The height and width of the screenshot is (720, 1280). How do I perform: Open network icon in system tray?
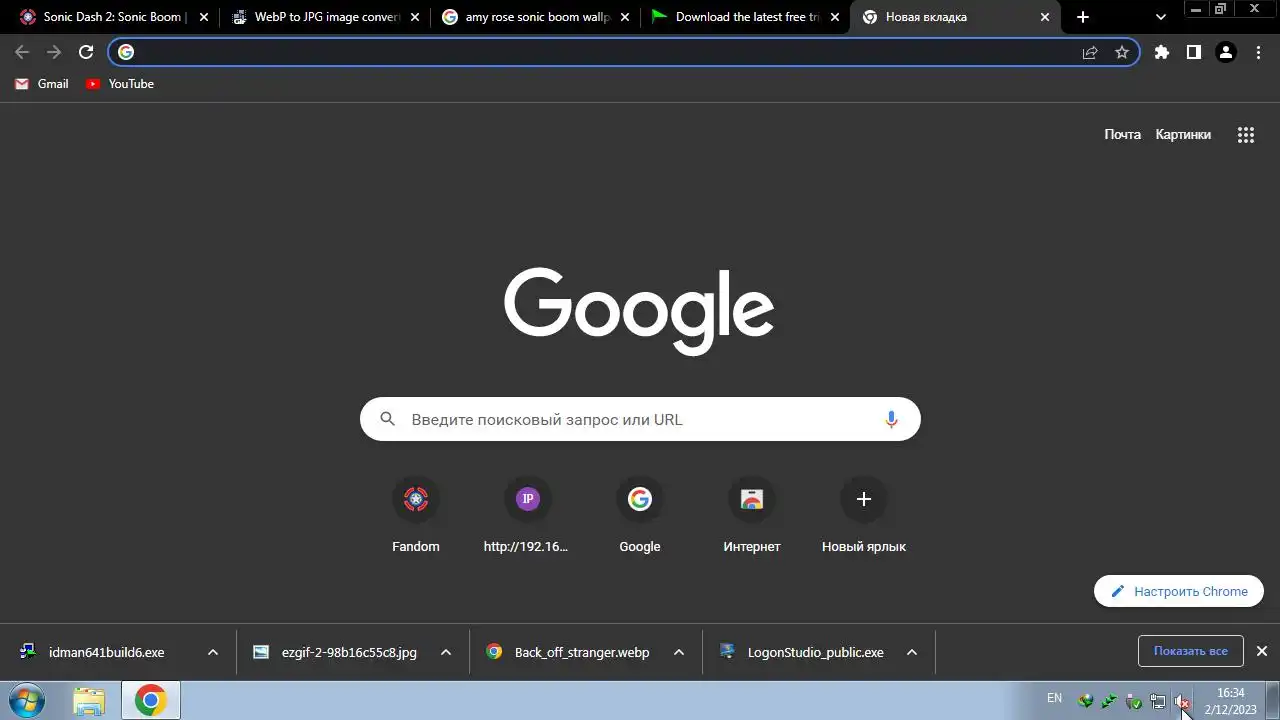[1158, 701]
